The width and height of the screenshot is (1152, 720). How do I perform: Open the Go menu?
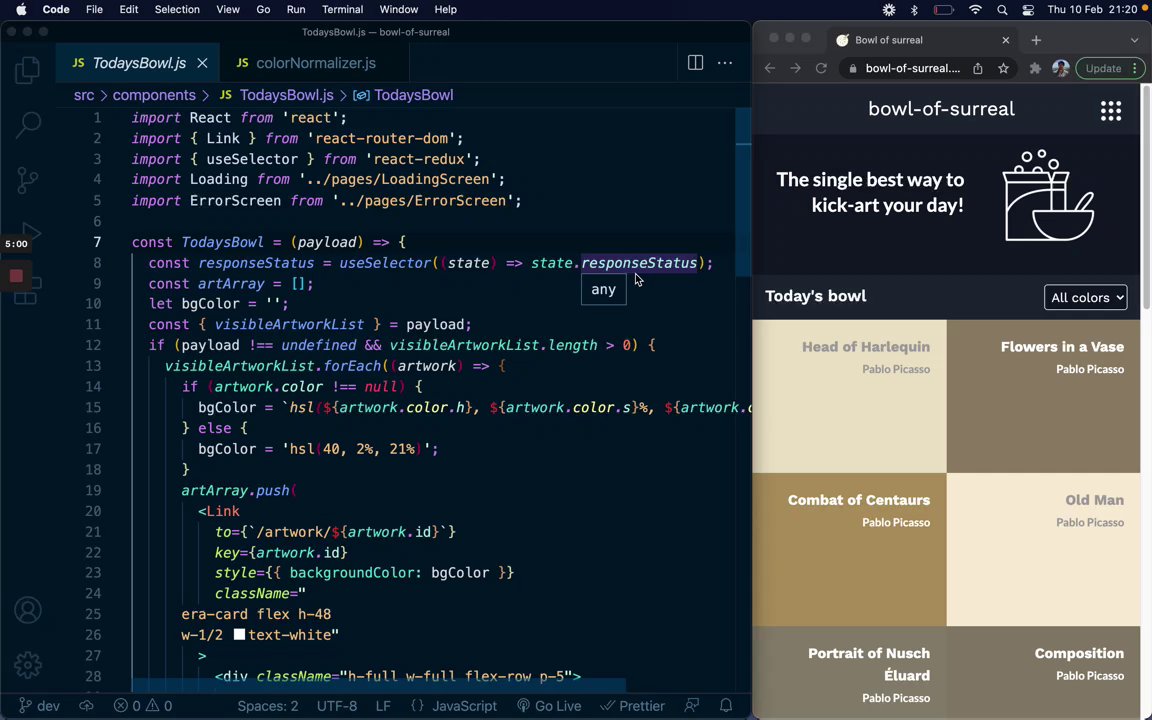263,10
